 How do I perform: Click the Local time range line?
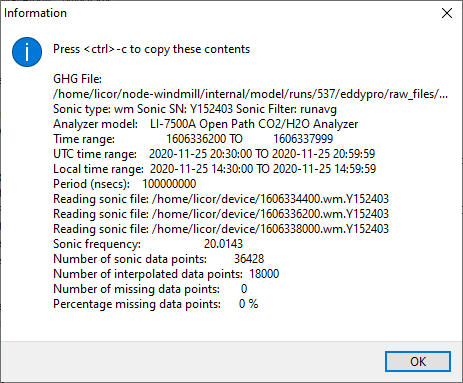(x=215, y=169)
